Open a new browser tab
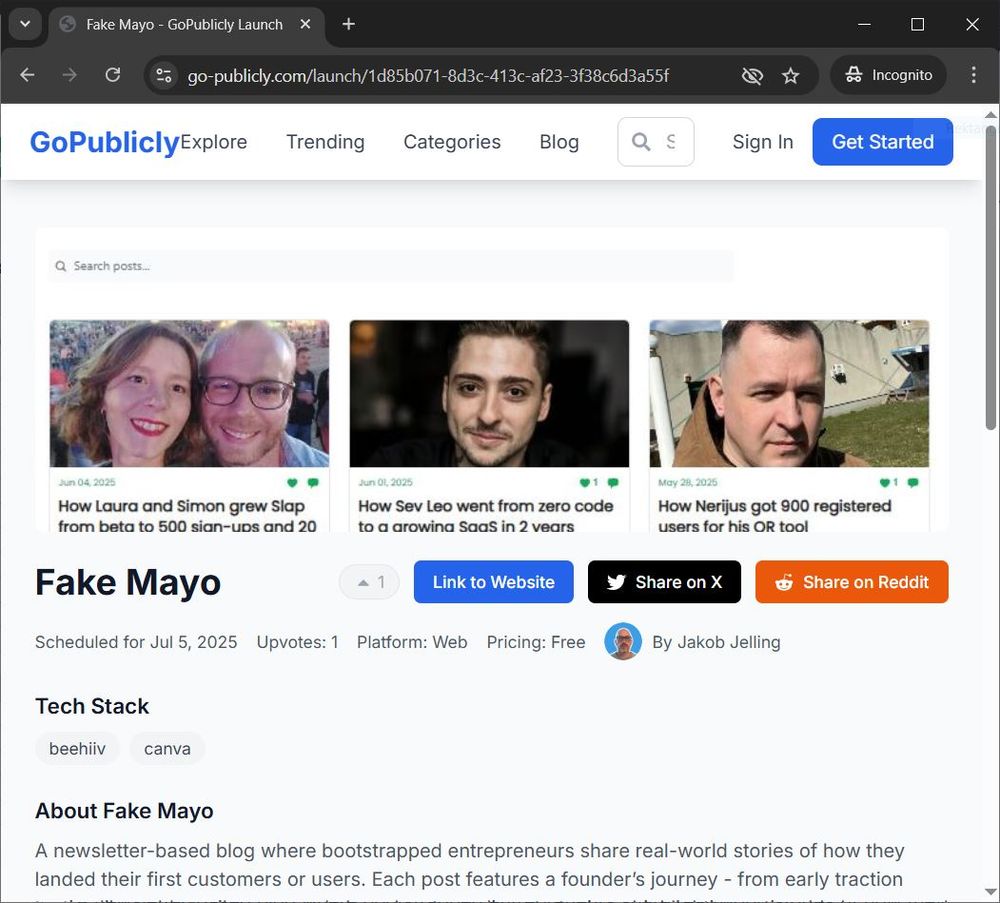Image resolution: width=1000 pixels, height=903 pixels. coord(348,24)
